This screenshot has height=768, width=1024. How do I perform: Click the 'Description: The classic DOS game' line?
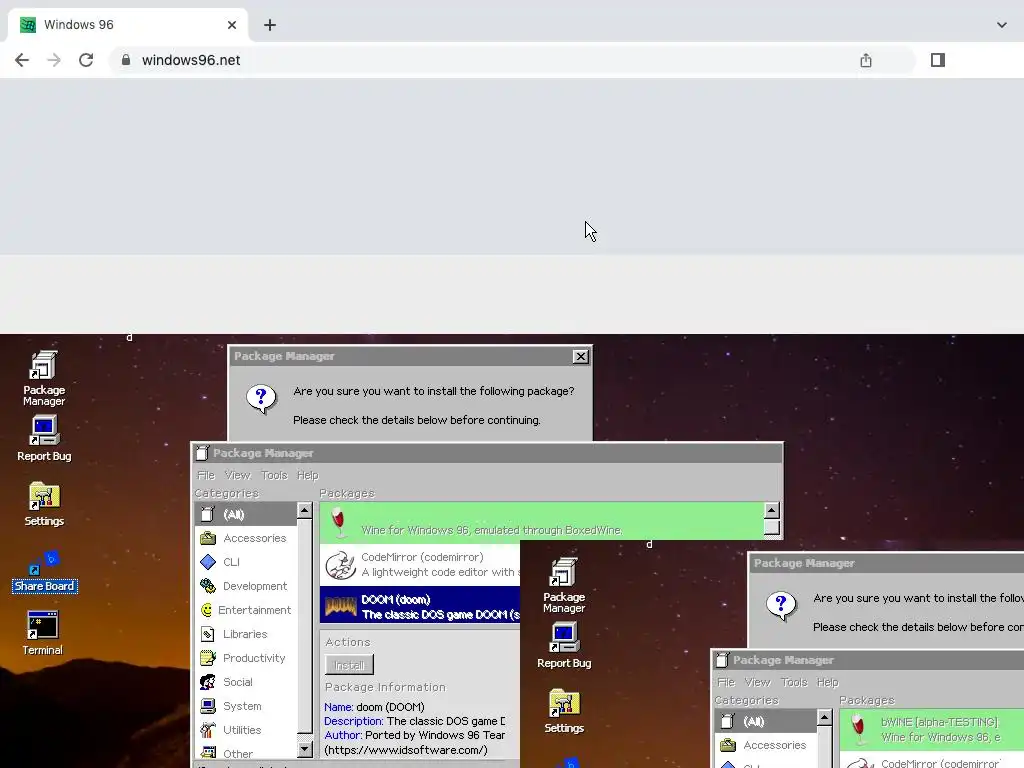tap(415, 722)
